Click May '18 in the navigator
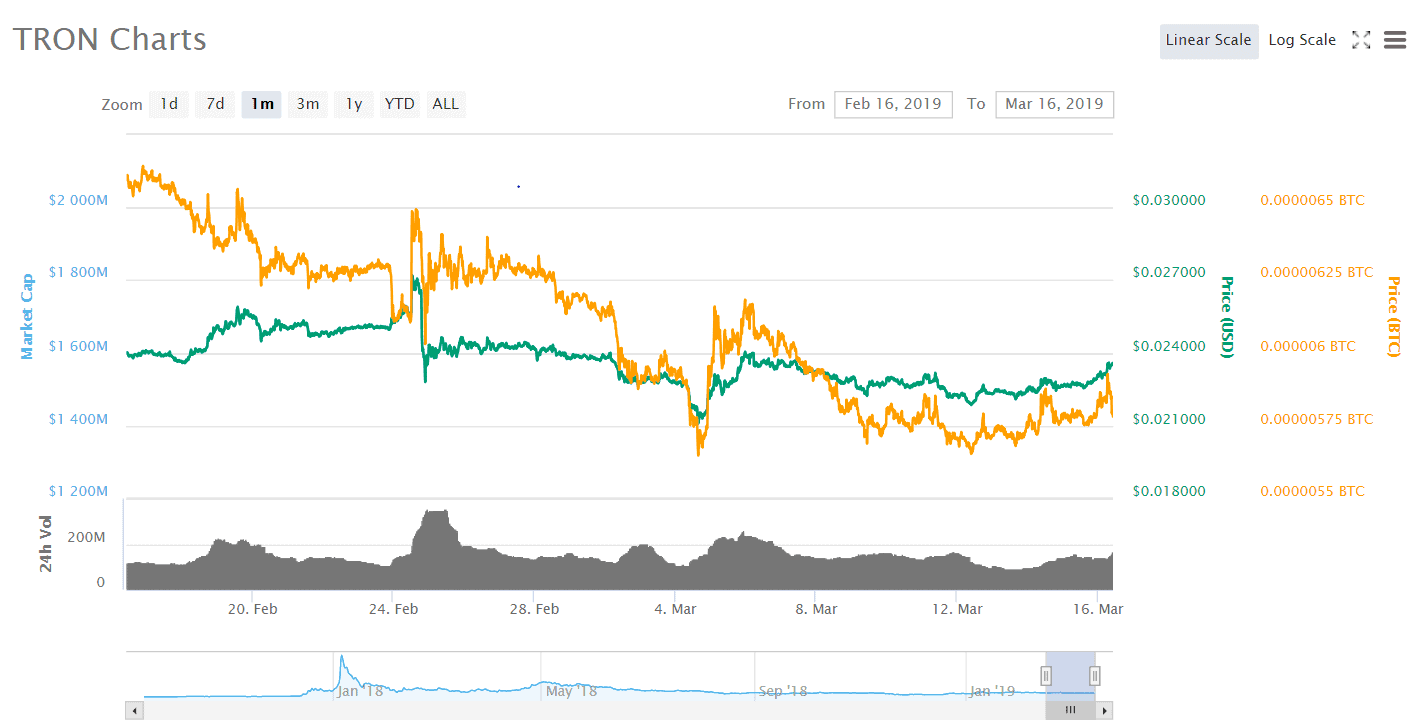The height and width of the screenshot is (726, 1419). click(572, 690)
